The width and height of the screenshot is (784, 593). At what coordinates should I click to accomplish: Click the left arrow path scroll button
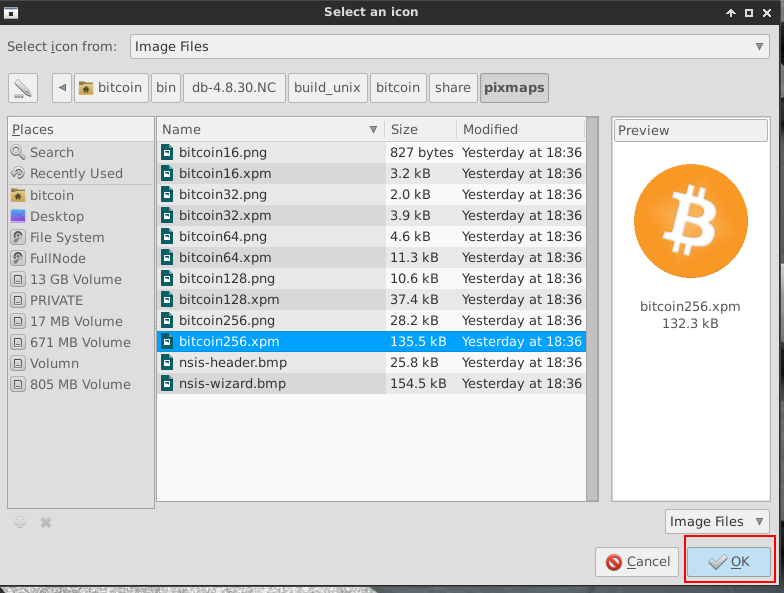click(x=62, y=88)
